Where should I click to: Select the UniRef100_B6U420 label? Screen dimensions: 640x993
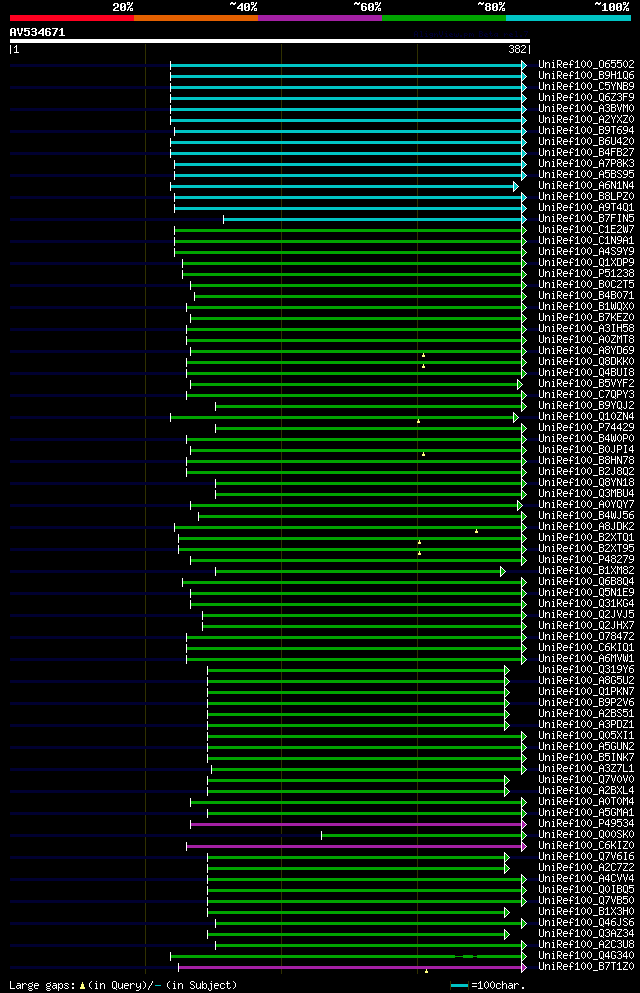click(586, 141)
